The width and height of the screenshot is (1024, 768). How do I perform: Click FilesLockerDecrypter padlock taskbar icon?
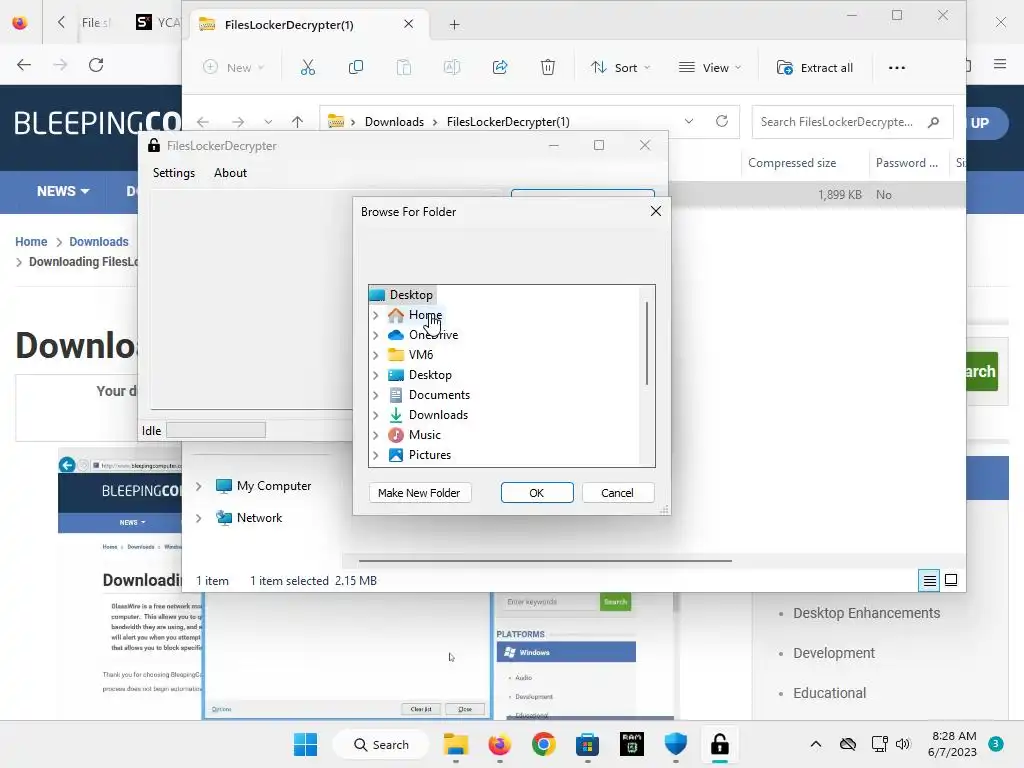[720, 744]
